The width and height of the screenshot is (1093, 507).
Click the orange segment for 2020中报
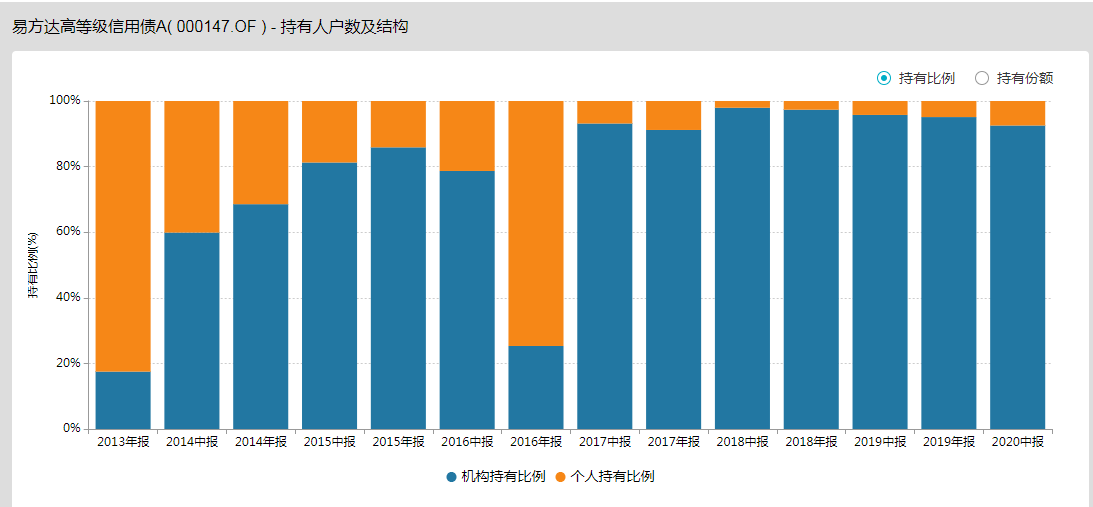(x=1018, y=113)
